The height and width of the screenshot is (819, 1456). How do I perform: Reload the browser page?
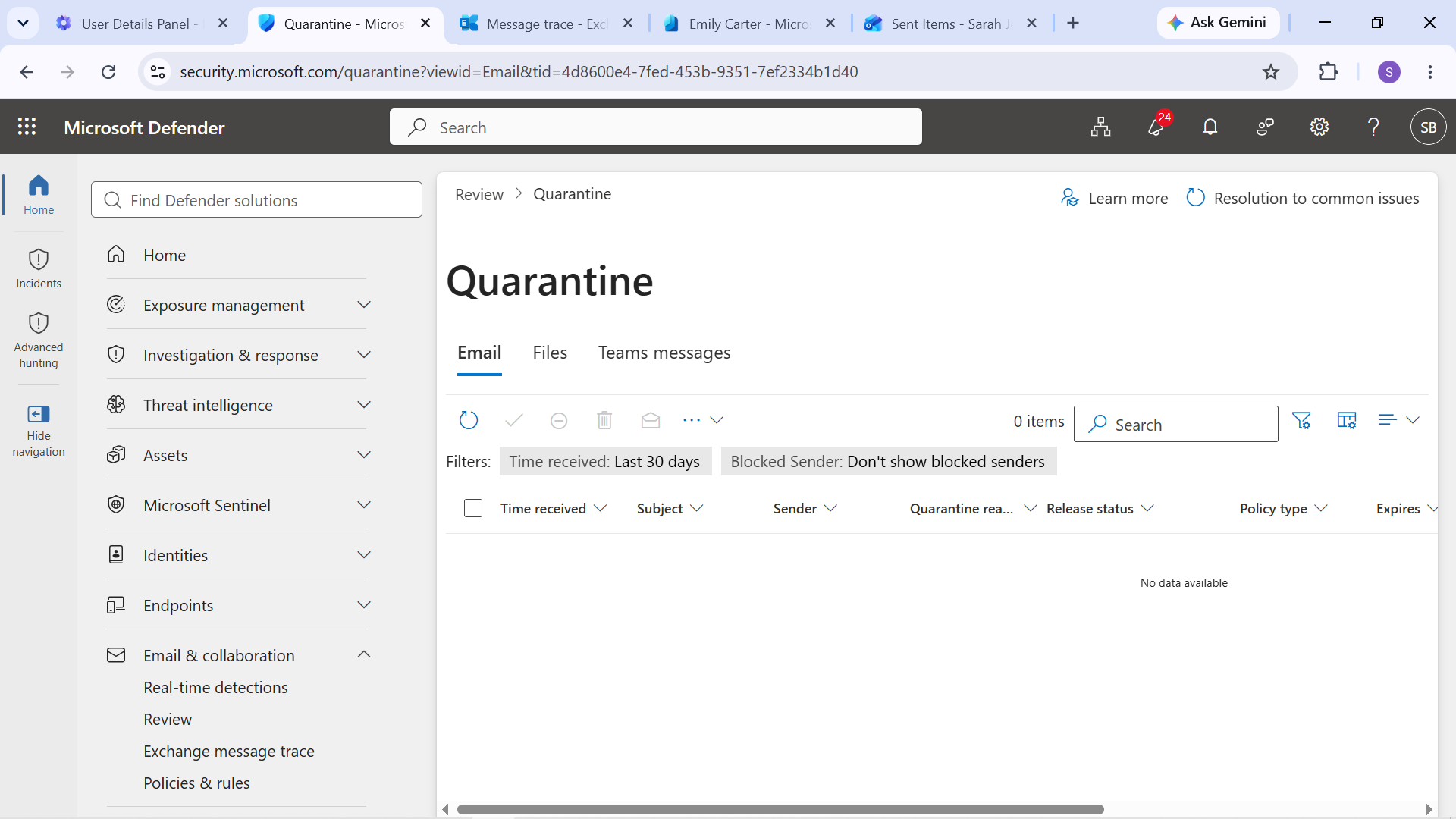pyautogui.click(x=108, y=72)
